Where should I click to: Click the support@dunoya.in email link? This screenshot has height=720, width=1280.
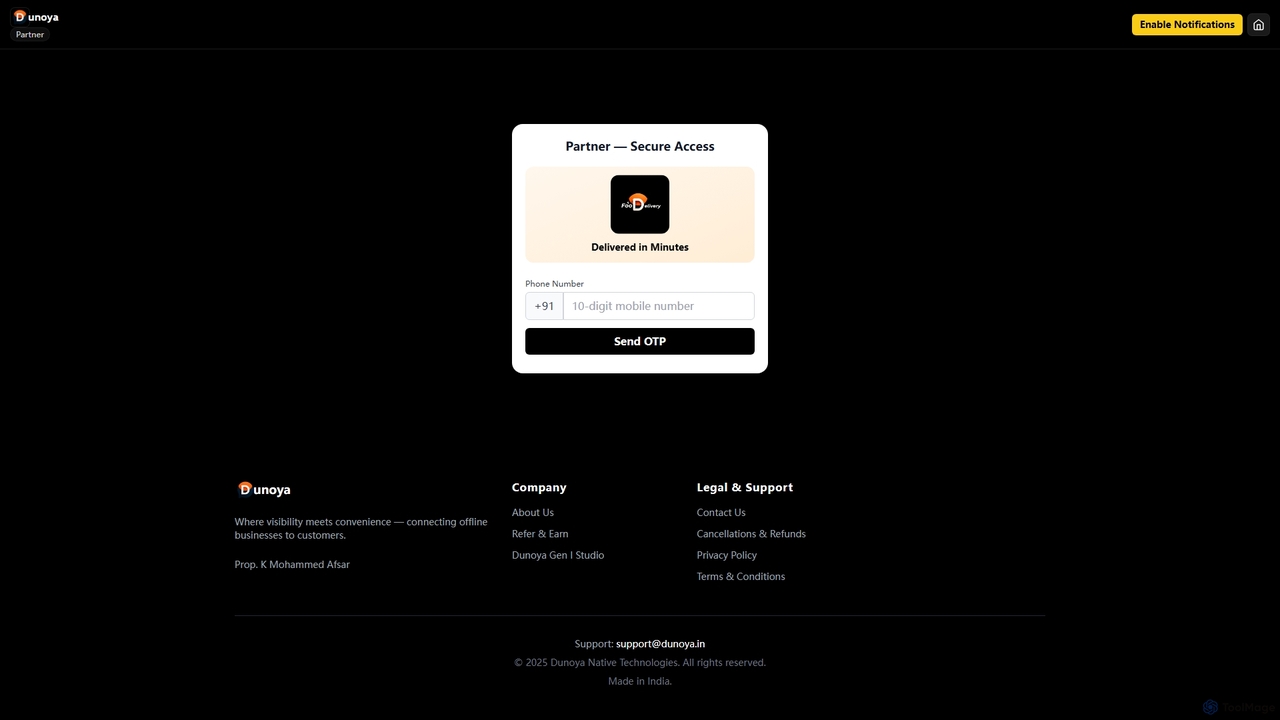[660, 644]
